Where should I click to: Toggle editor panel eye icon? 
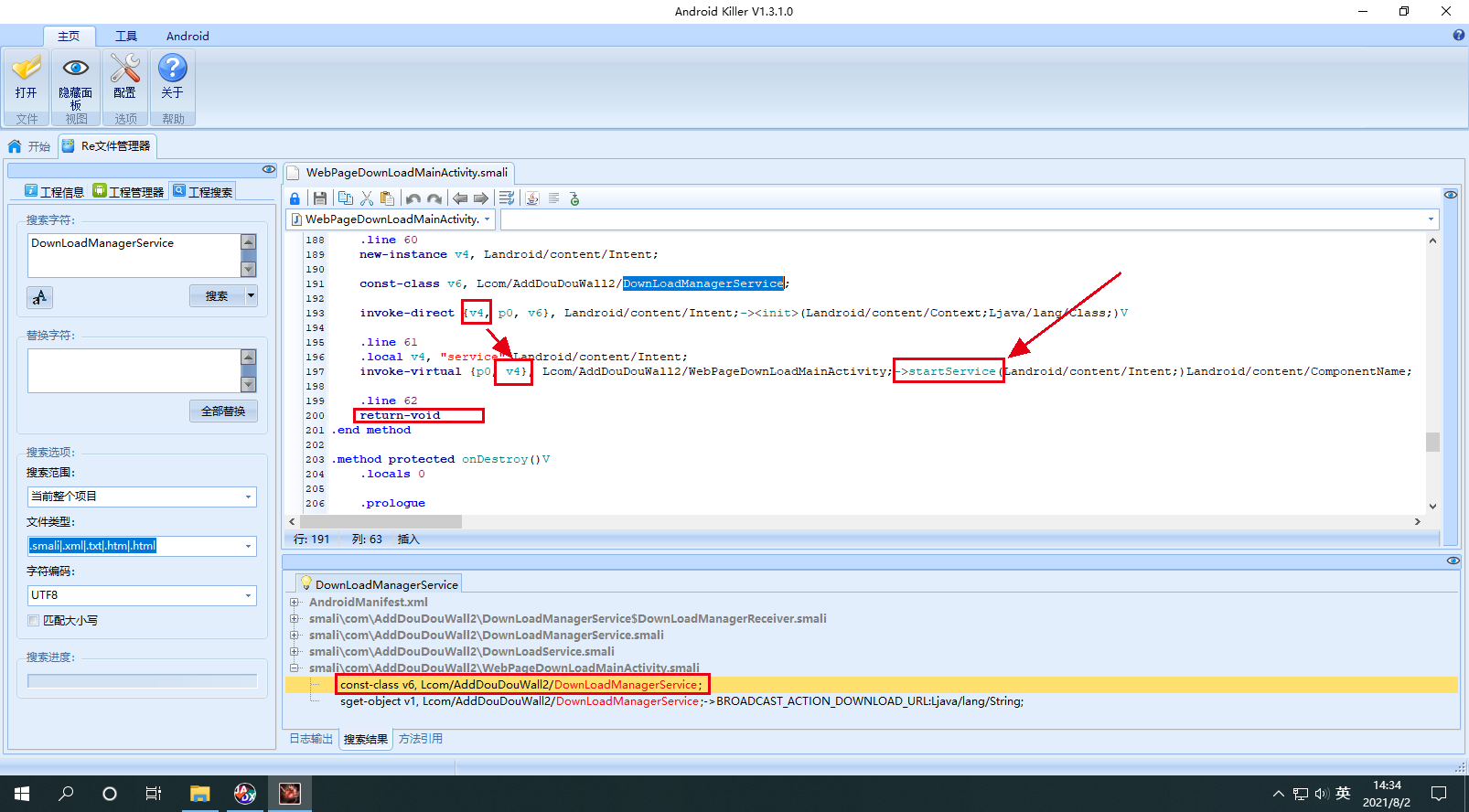tap(1451, 195)
